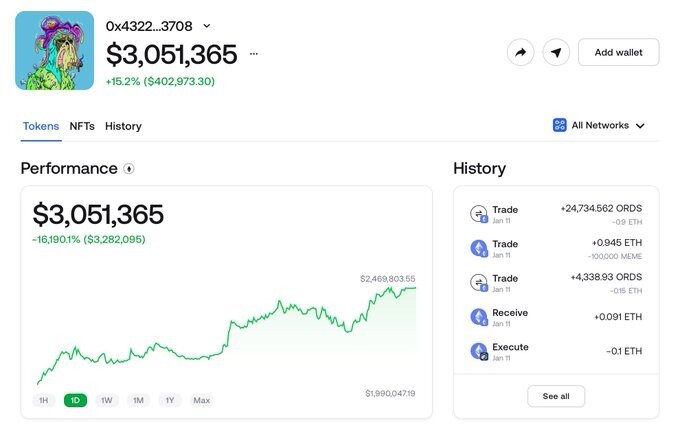Select the 1H chart range
The height and width of the screenshot is (432, 680).
point(44,400)
